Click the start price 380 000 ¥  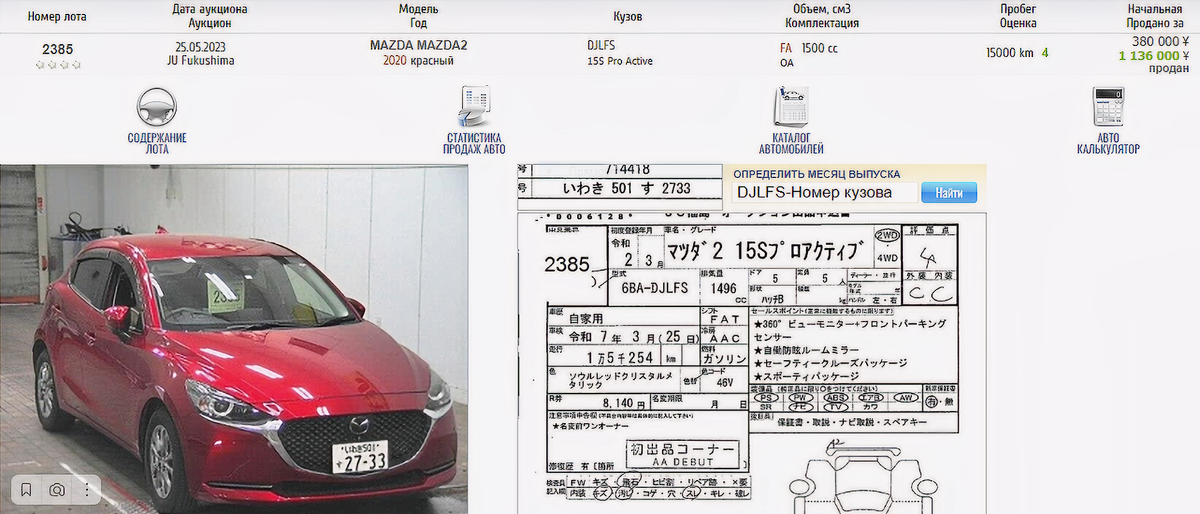click(1160, 41)
